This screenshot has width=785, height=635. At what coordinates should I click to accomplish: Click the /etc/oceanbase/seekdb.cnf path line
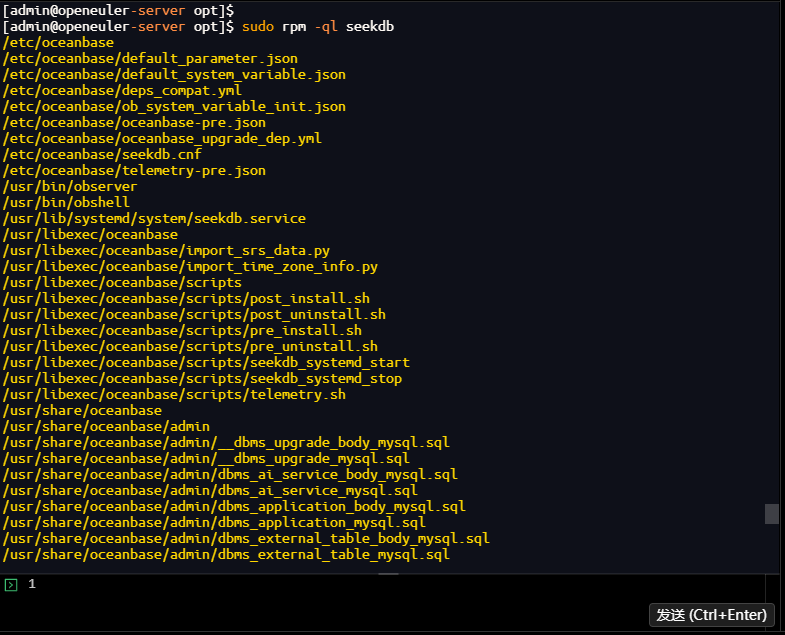point(102,154)
